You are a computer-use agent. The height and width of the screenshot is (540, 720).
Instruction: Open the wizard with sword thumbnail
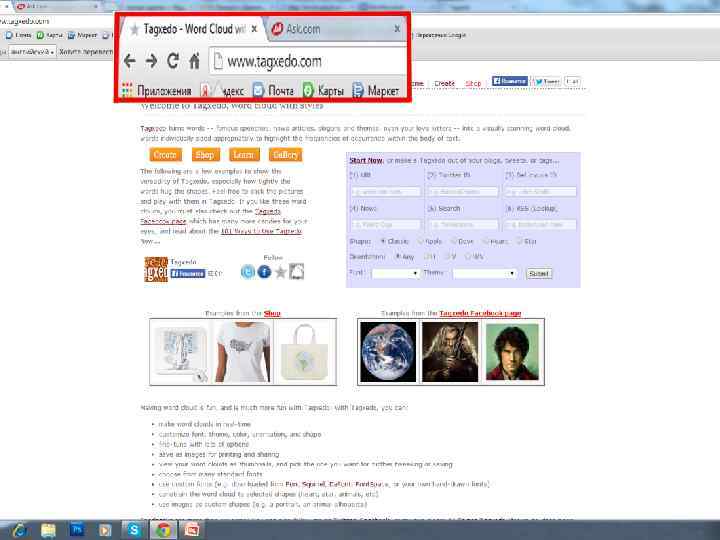click(x=450, y=352)
